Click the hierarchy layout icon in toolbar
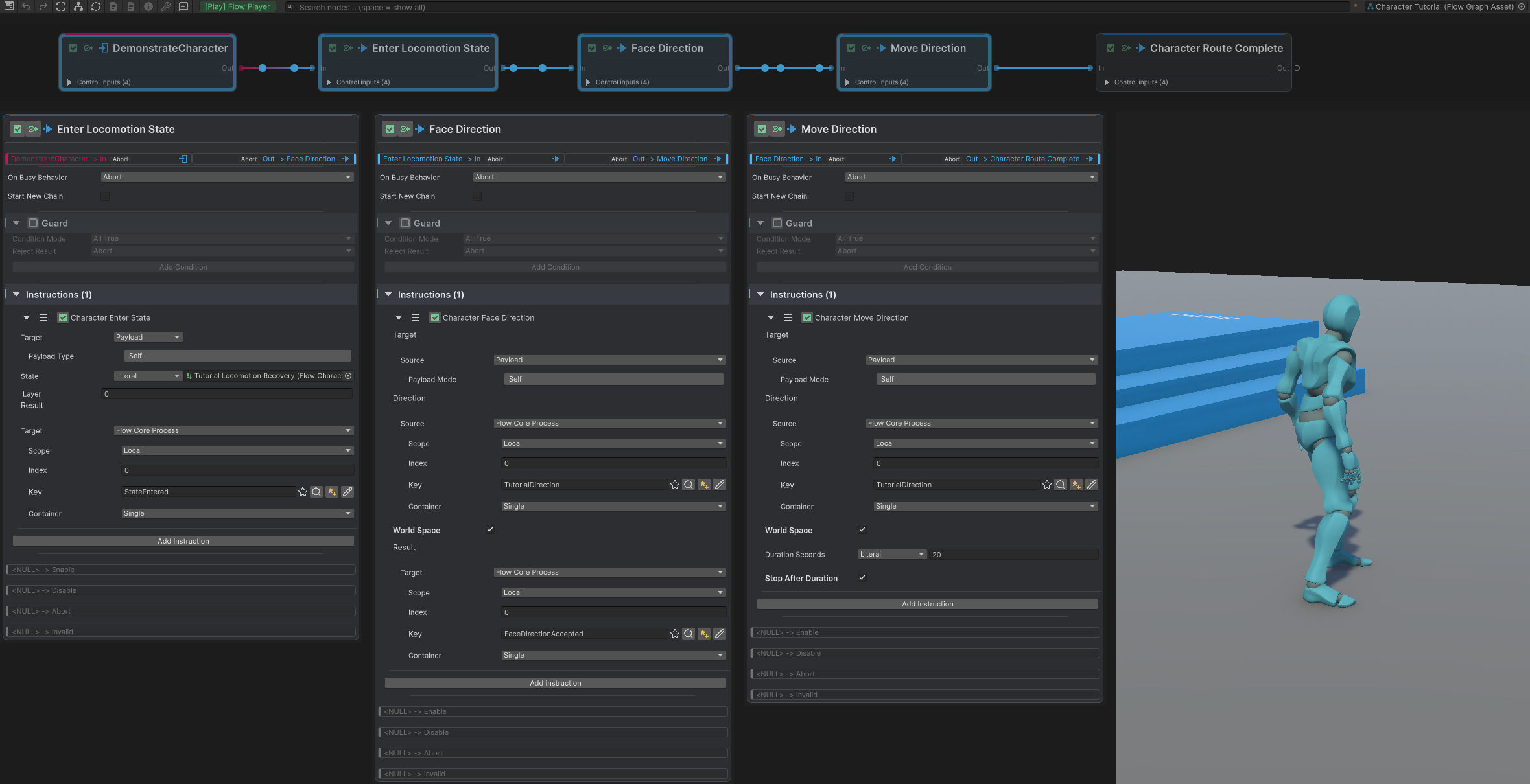 click(78, 6)
